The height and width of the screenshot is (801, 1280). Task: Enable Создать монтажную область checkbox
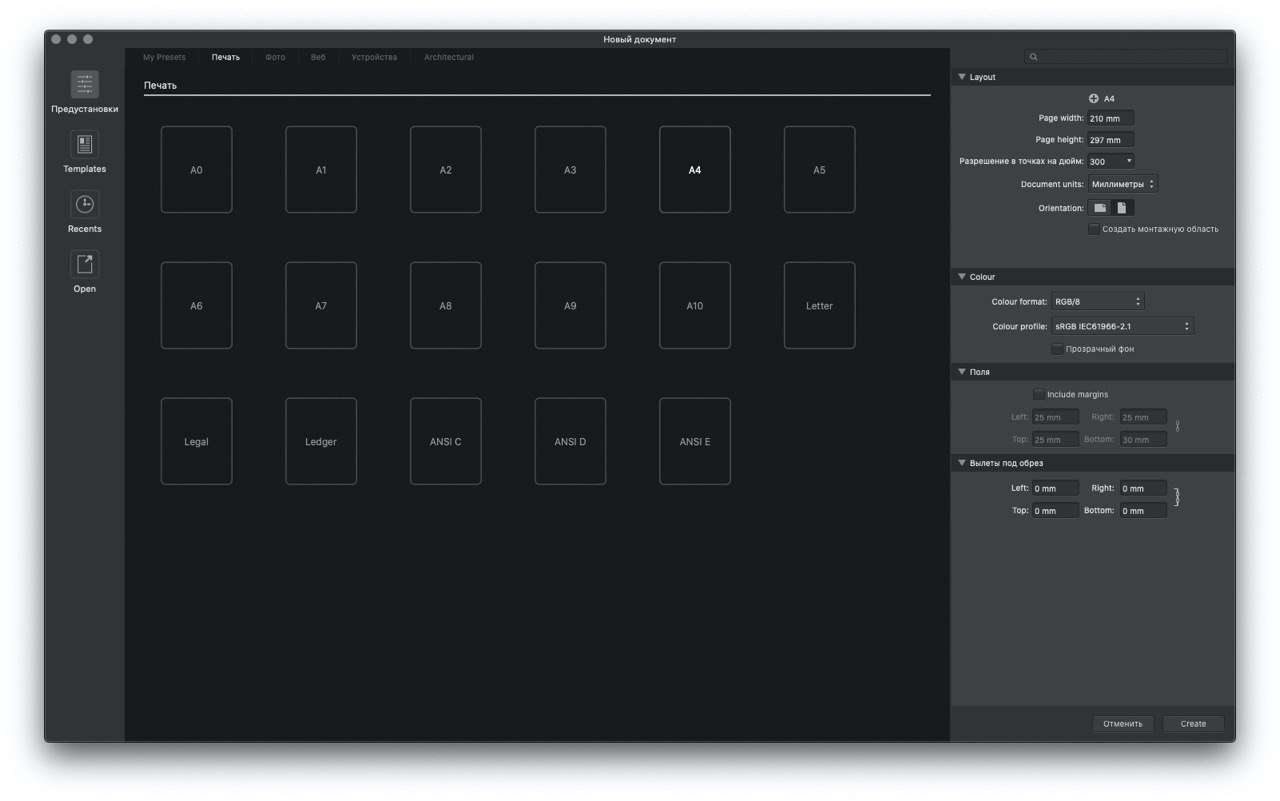pyautogui.click(x=1094, y=229)
